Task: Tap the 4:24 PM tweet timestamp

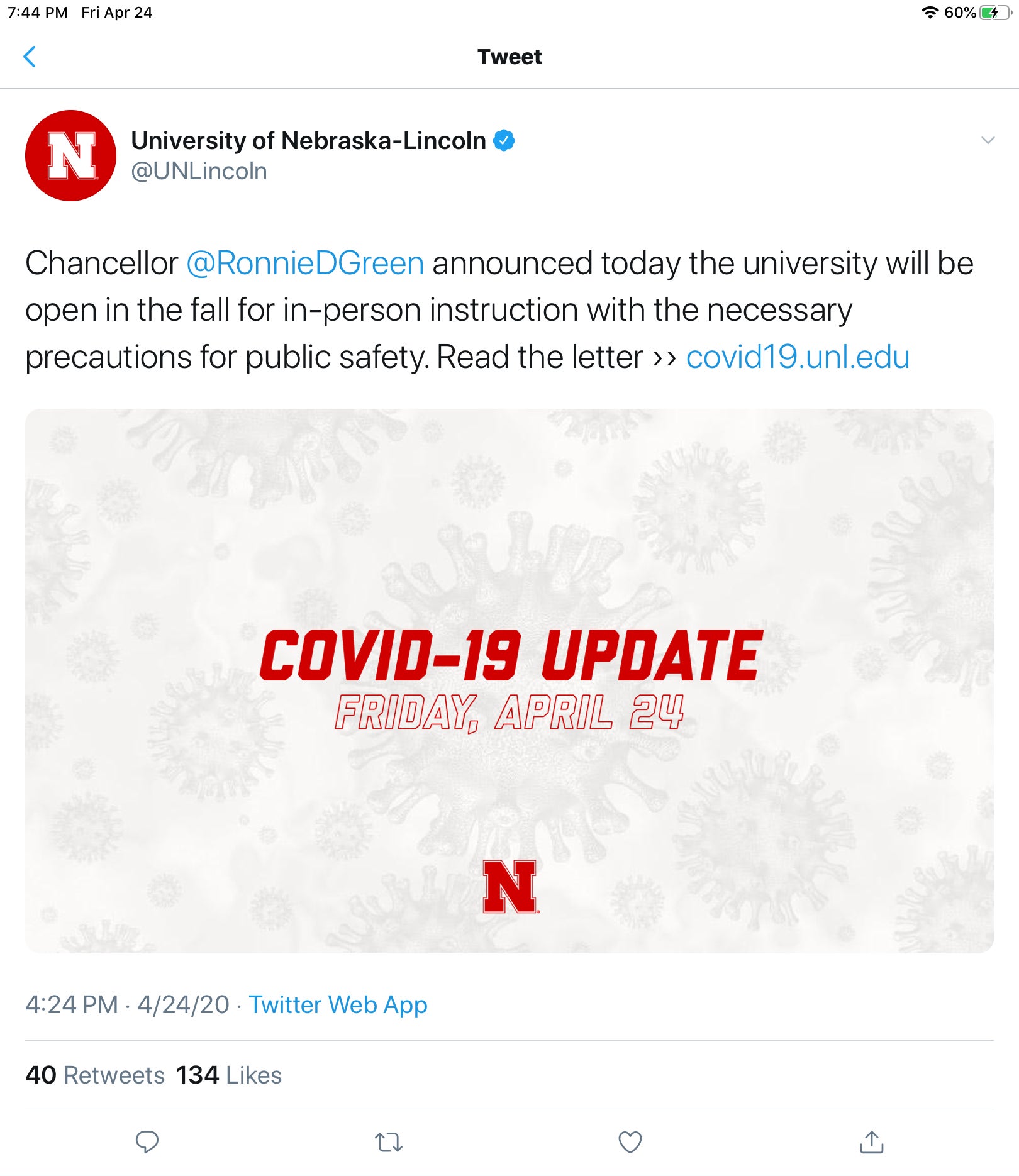Action: pyautogui.click(x=72, y=1004)
